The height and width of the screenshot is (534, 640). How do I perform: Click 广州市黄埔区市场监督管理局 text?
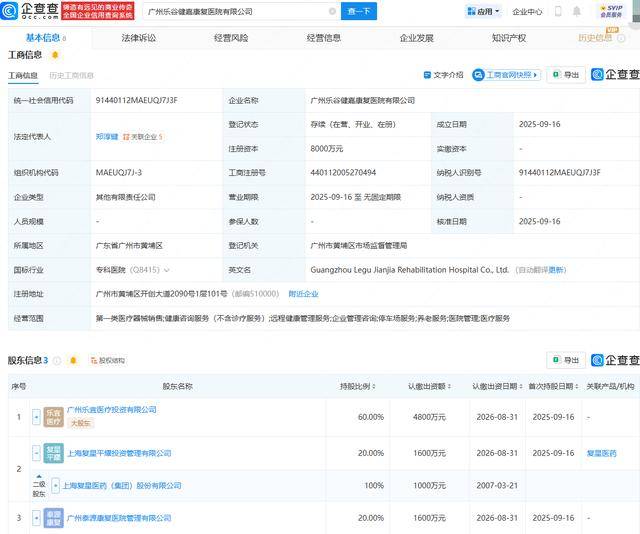coord(359,245)
